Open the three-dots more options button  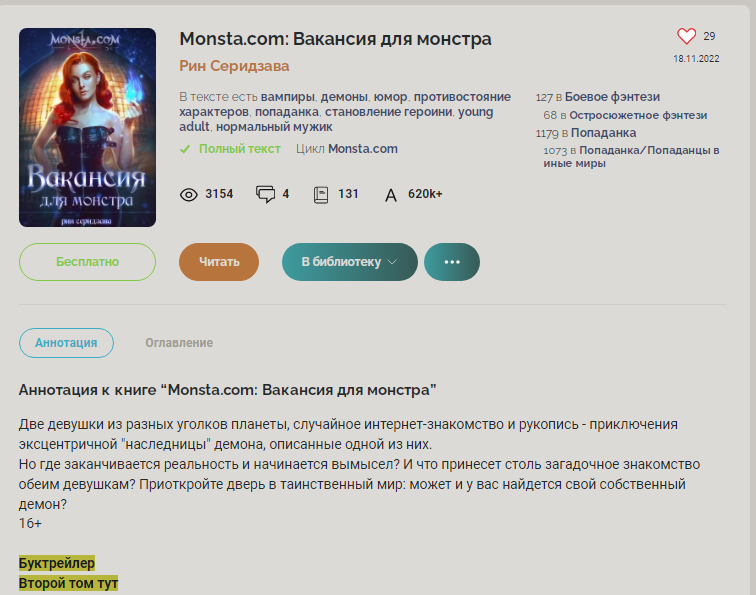click(x=452, y=262)
